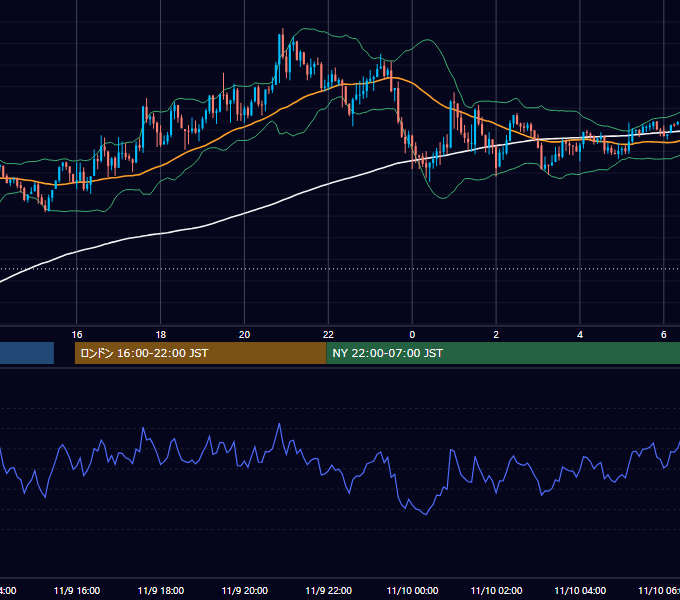The image size is (680, 600).
Task: Click the '22' hour label on chart axis
Action: point(328,334)
